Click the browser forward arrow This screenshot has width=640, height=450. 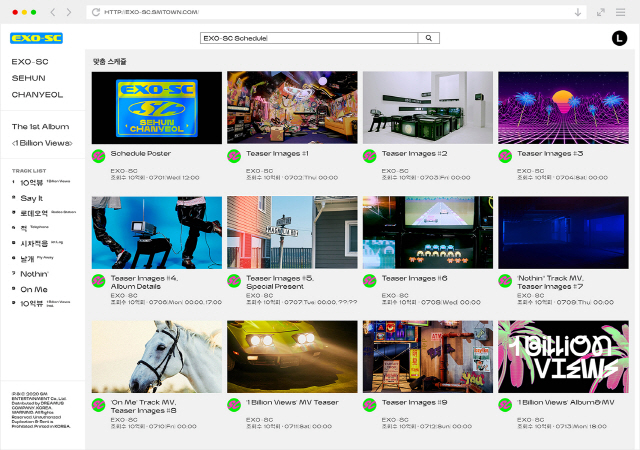(67, 12)
